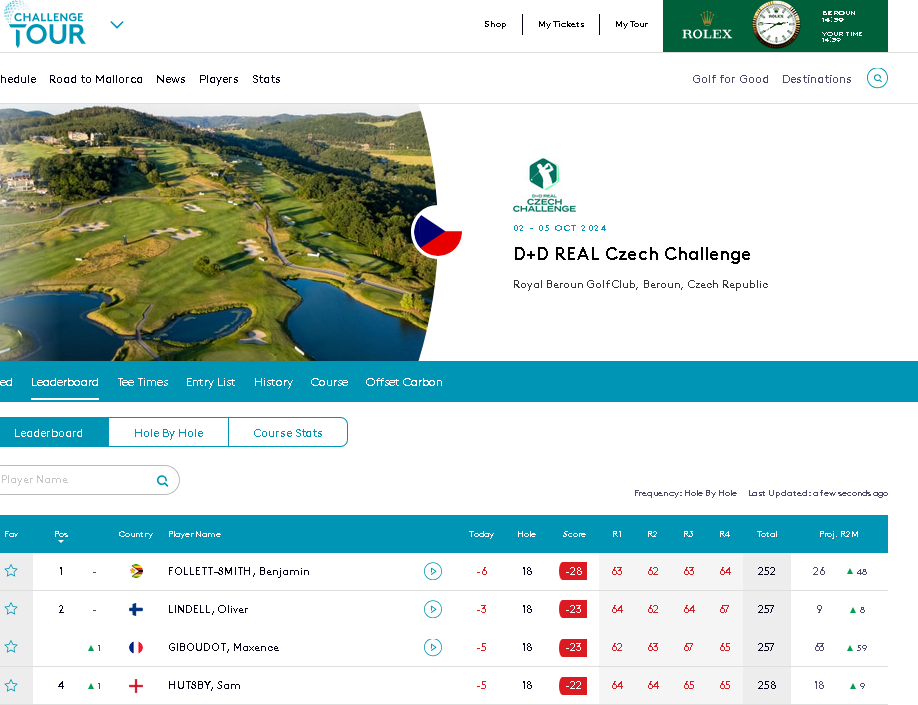
Task: Click Hutsby's total 258
Action: 766,685
